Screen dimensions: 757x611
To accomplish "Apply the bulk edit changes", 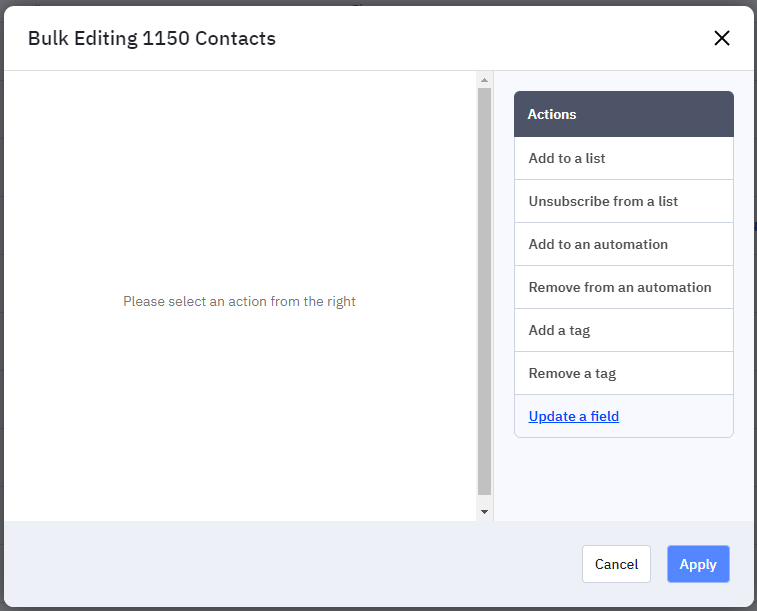I will (698, 564).
